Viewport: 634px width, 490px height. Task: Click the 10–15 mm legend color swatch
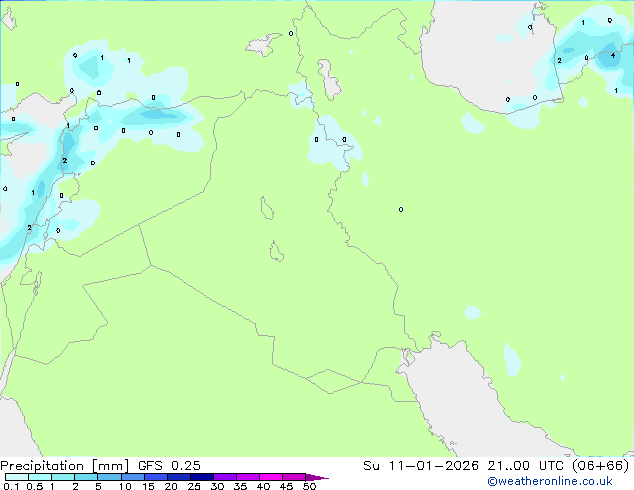(133, 477)
